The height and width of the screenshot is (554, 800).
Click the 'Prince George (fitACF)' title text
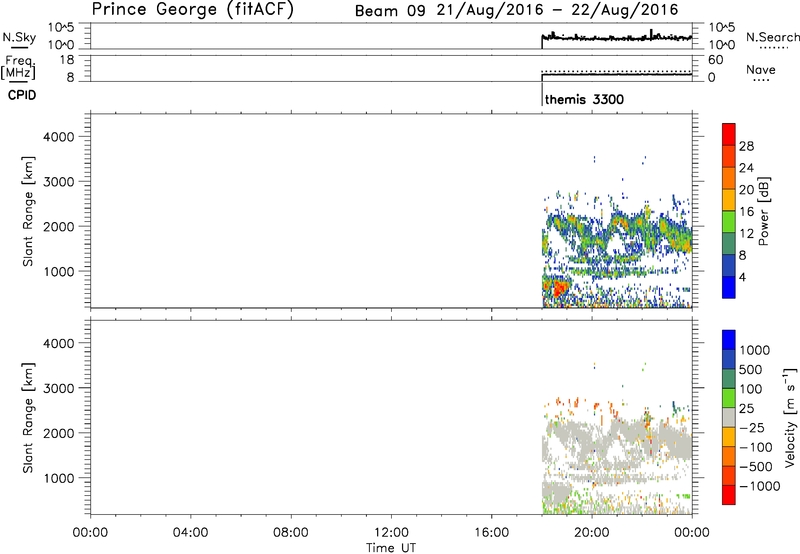(192, 9)
